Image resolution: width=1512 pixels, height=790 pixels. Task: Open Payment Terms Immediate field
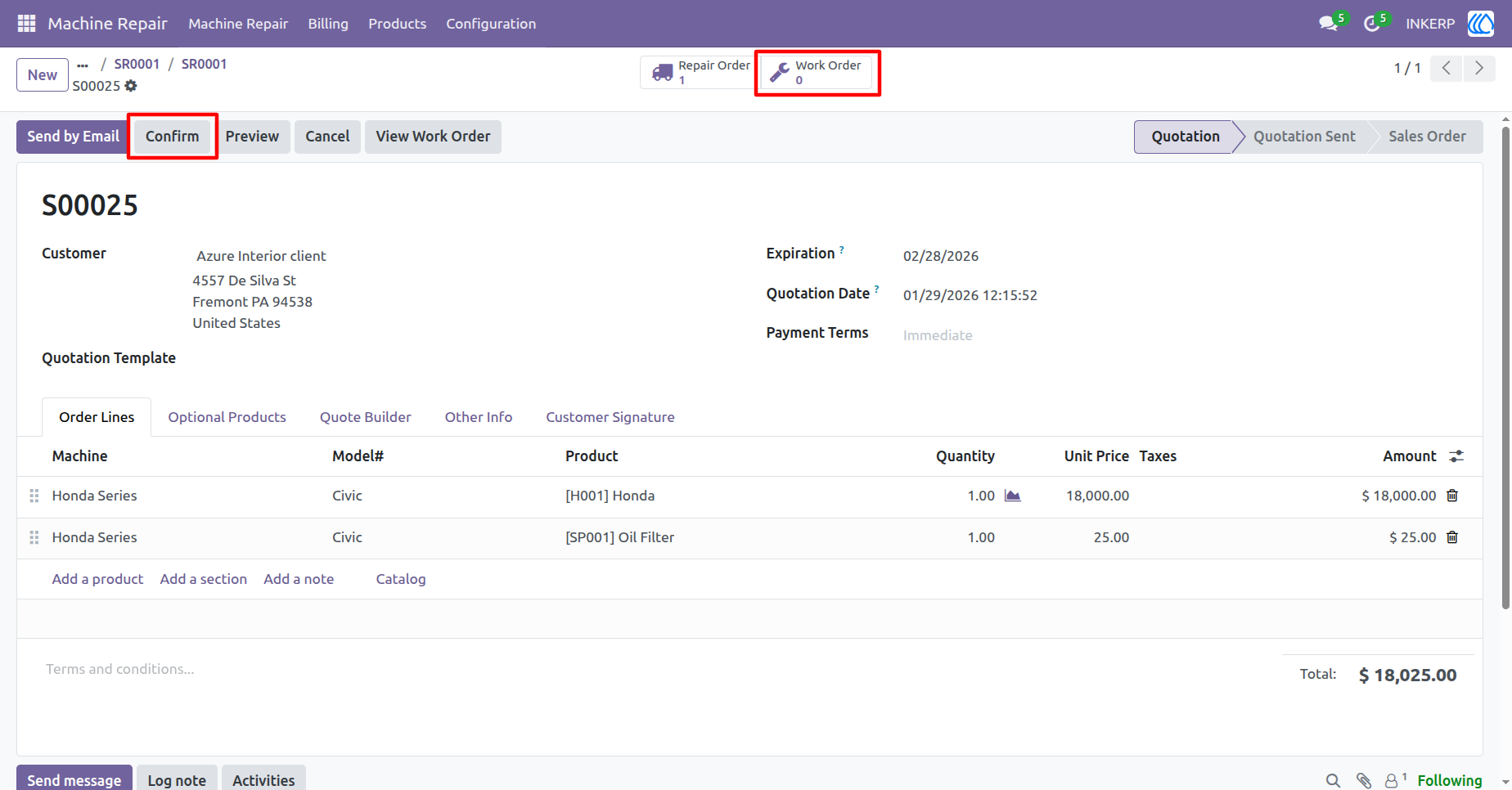click(938, 335)
